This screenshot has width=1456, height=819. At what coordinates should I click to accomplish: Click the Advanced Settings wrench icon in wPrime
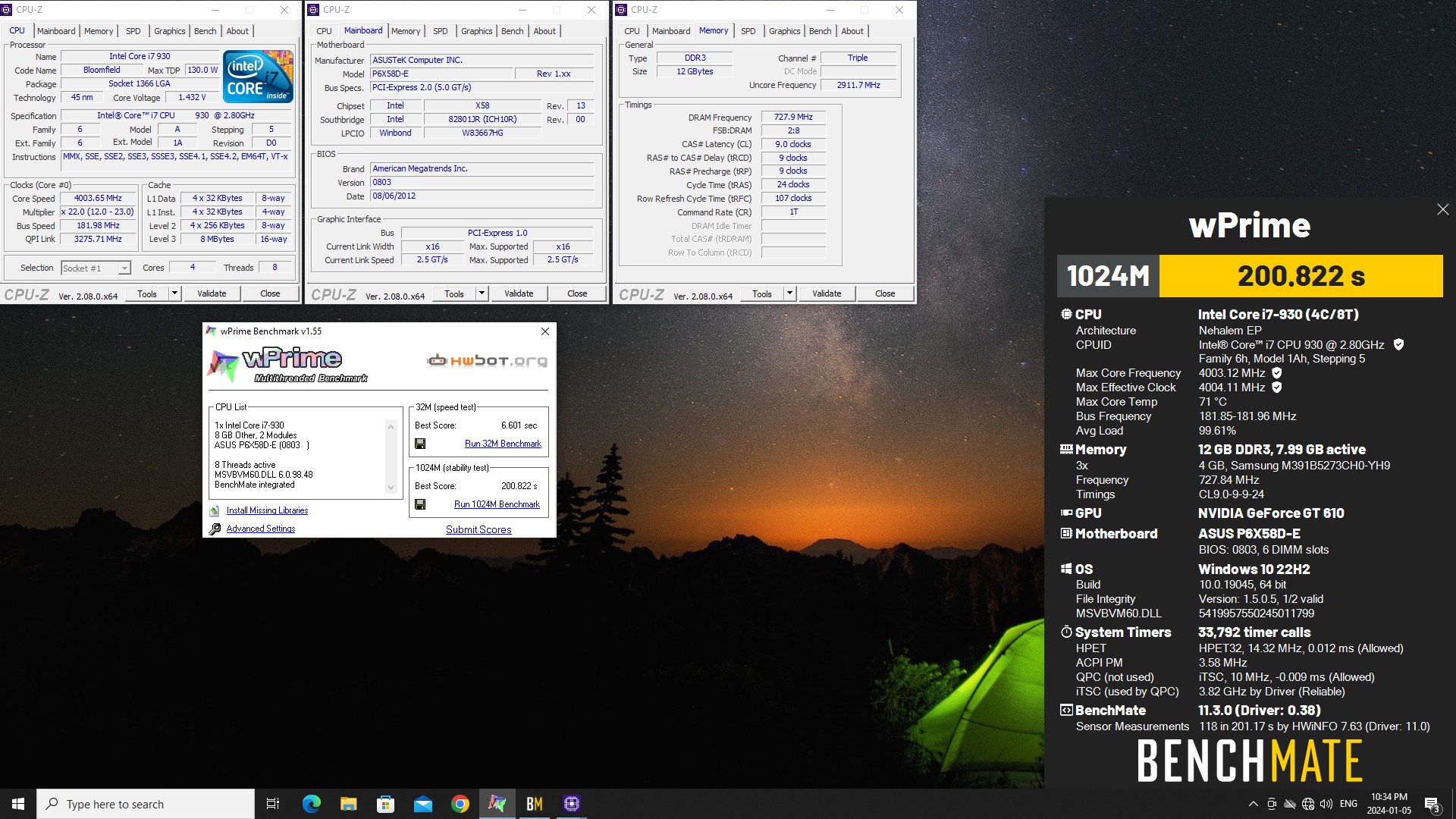coord(215,529)
